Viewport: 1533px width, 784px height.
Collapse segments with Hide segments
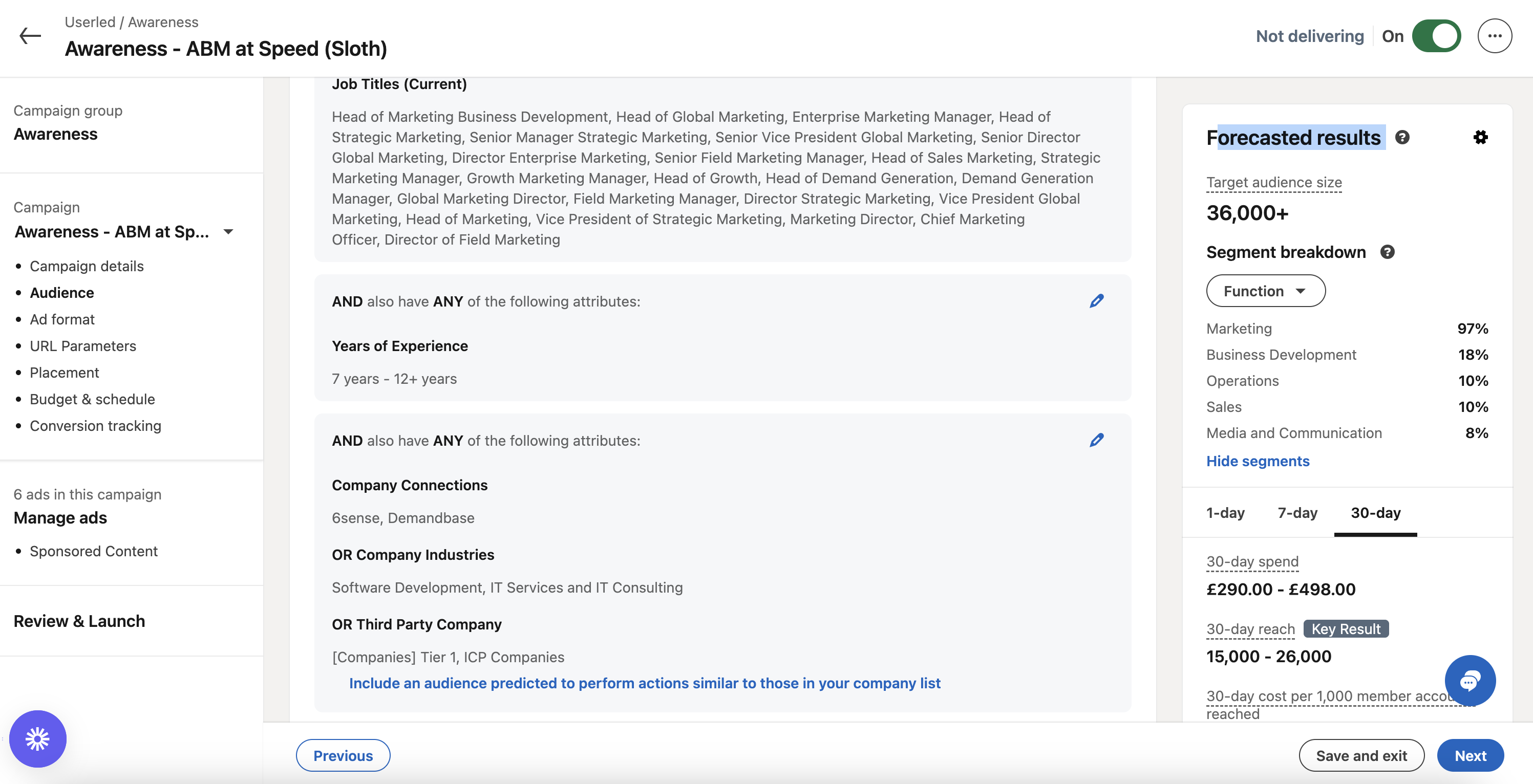1258,461
